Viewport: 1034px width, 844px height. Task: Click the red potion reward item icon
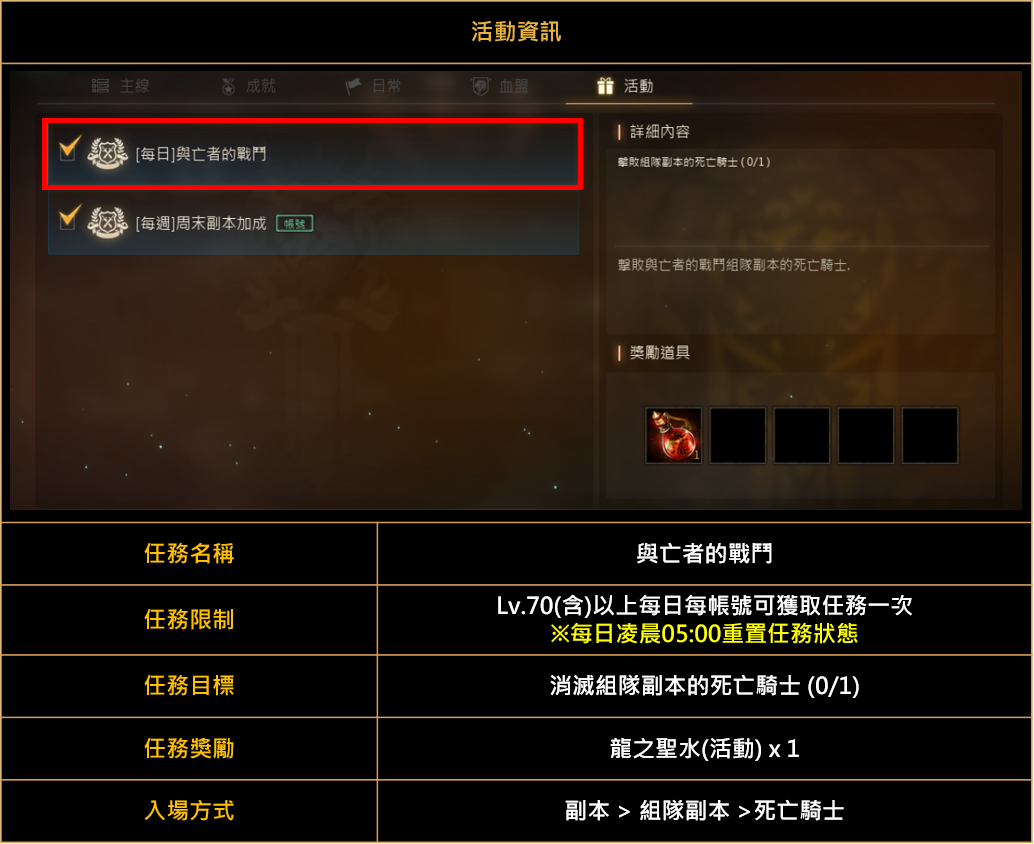(673, 435)
